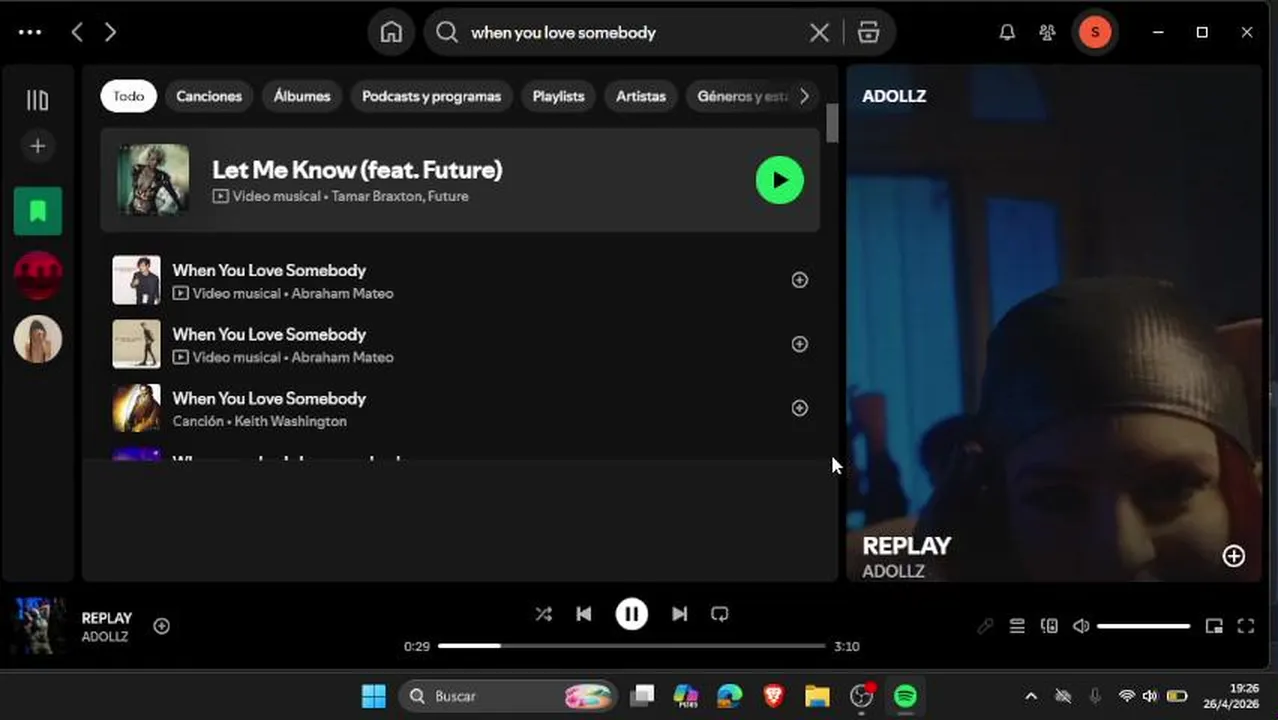Click the ADOLLZ header in the now-playing panel
The width and height of the screenshot is (1278, 720).
click(x=894, y=96)
